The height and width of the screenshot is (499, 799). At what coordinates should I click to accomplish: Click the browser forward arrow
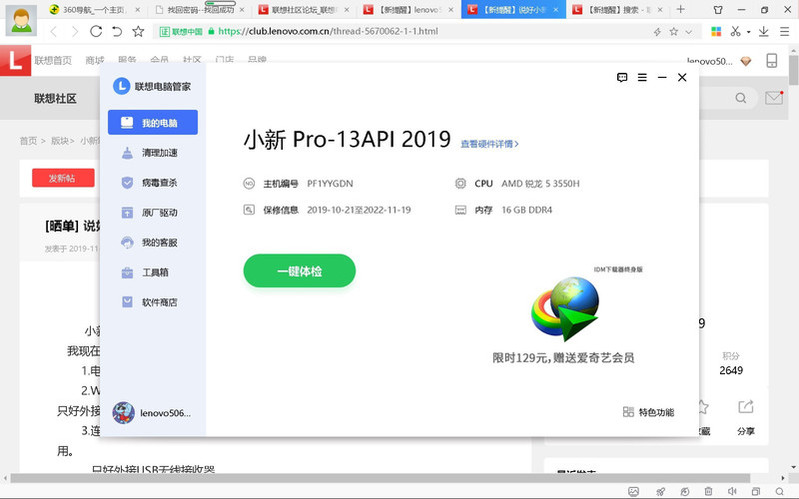[75, 32]
